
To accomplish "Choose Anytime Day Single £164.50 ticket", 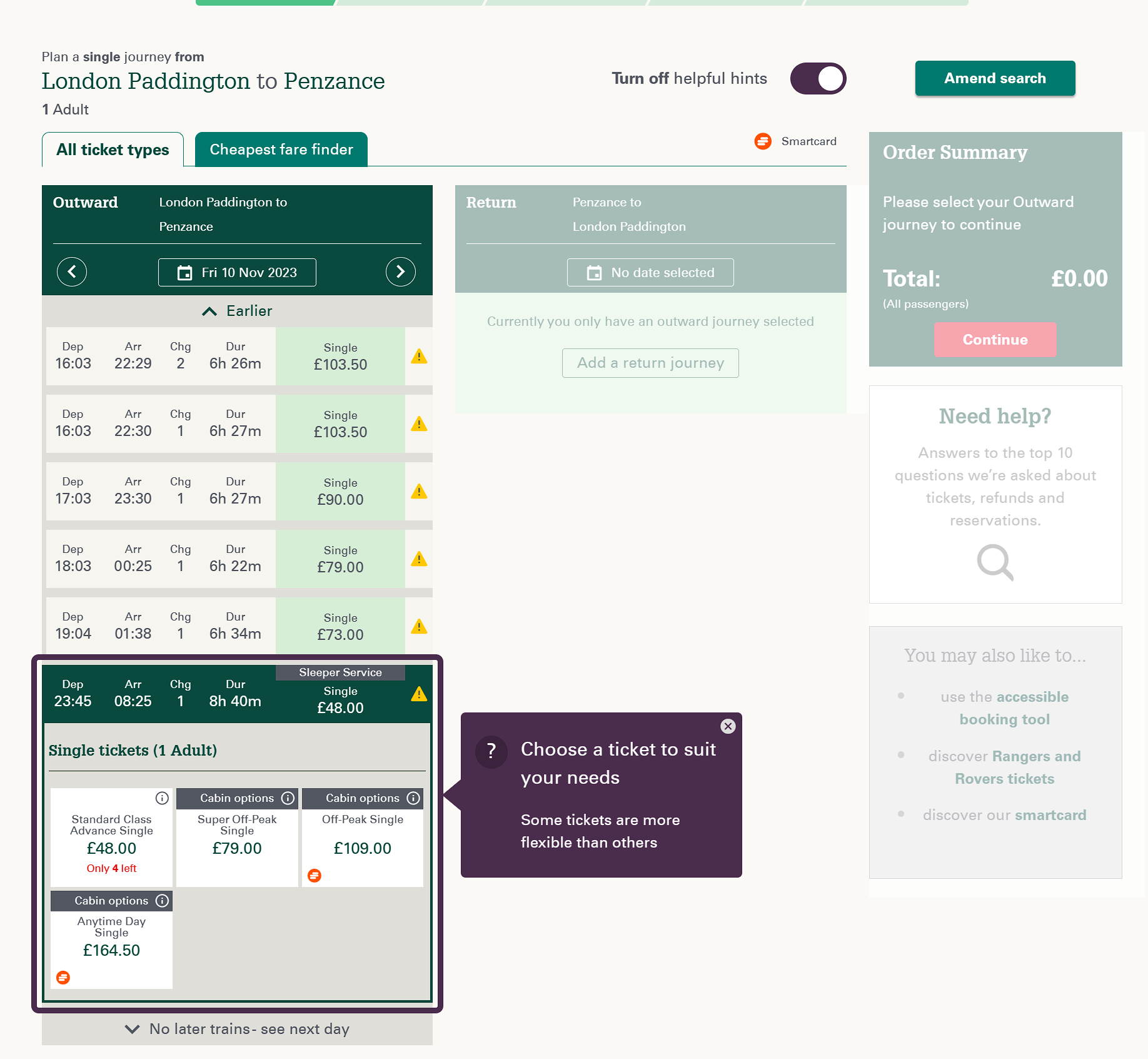I will (111, 940).
